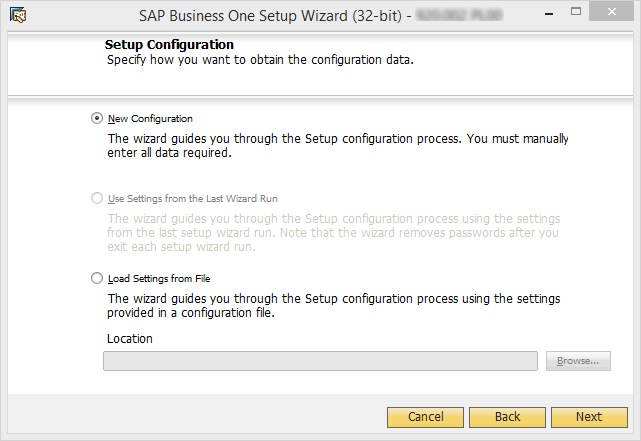Click the Load Settings from File label
The height and width of the screenshot is (441, 641).
159,278
